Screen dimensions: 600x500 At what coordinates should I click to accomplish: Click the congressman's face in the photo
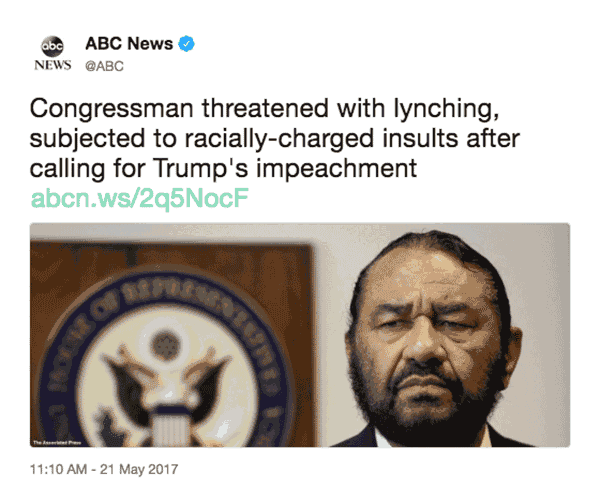[430, 337]
